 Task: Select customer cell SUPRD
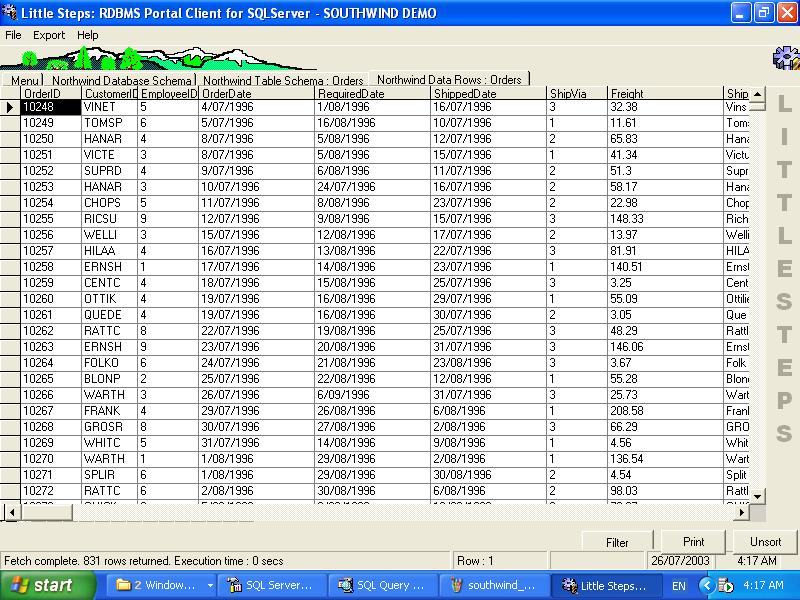pyautogui.click(x=109, y=171)
